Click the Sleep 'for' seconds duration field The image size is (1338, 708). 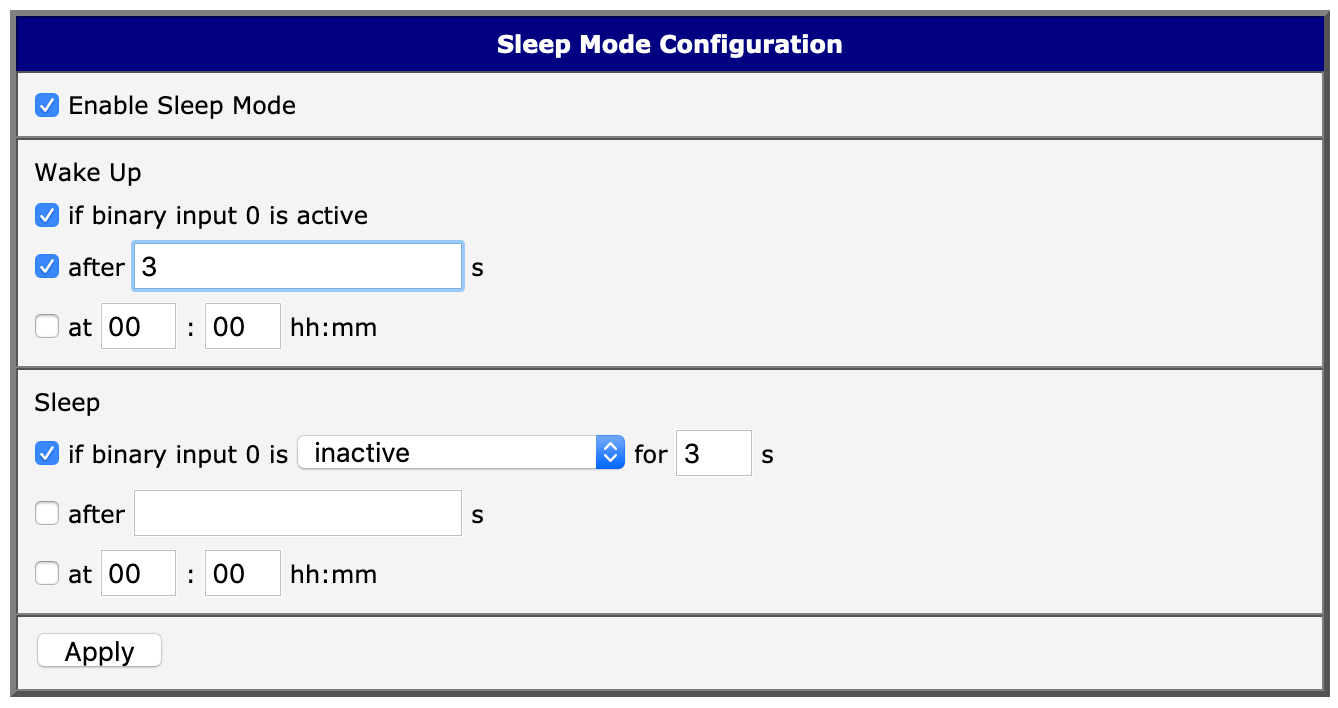(713, 454)
